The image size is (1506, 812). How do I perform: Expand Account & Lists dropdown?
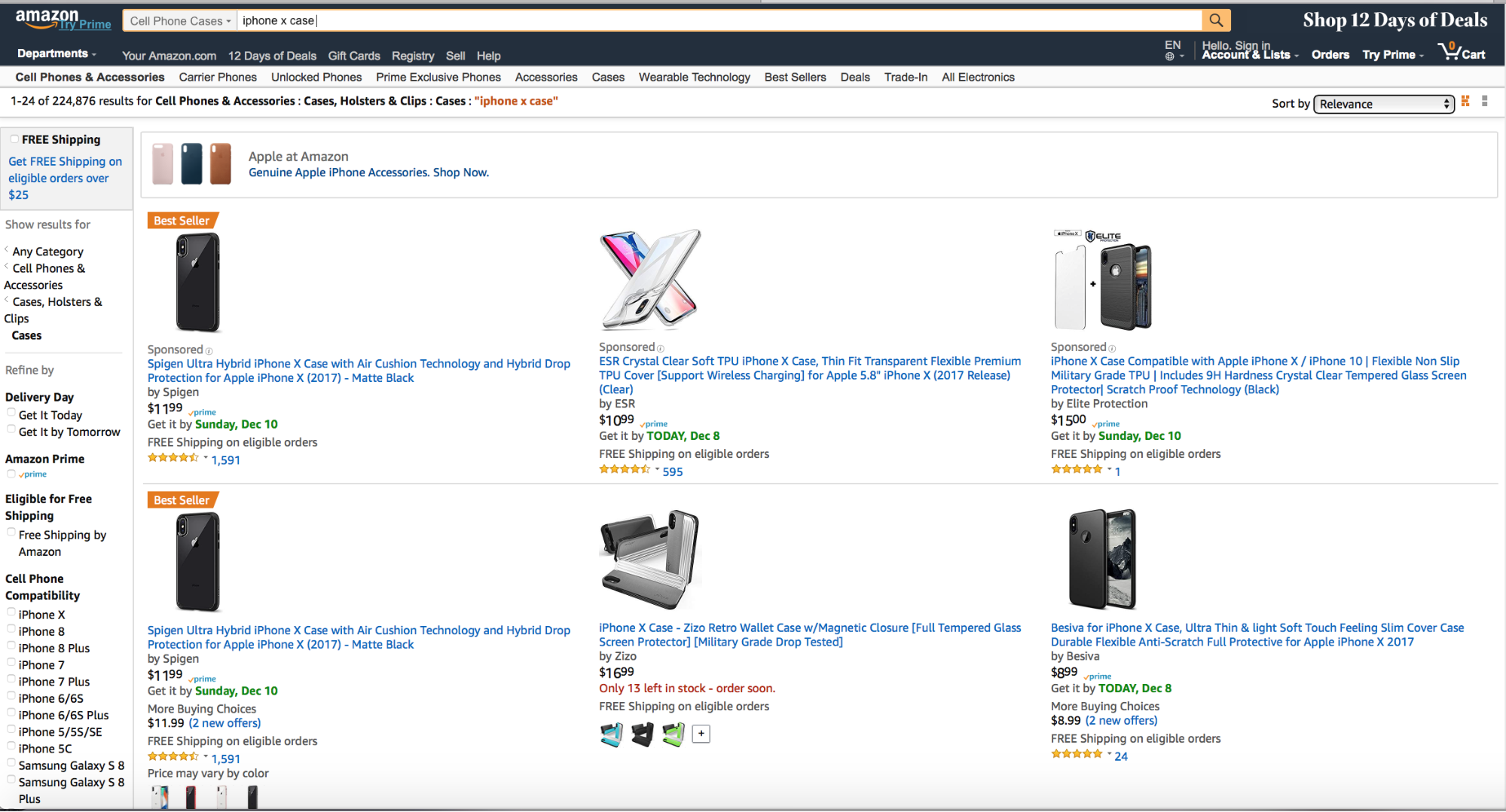[1250, 54]
